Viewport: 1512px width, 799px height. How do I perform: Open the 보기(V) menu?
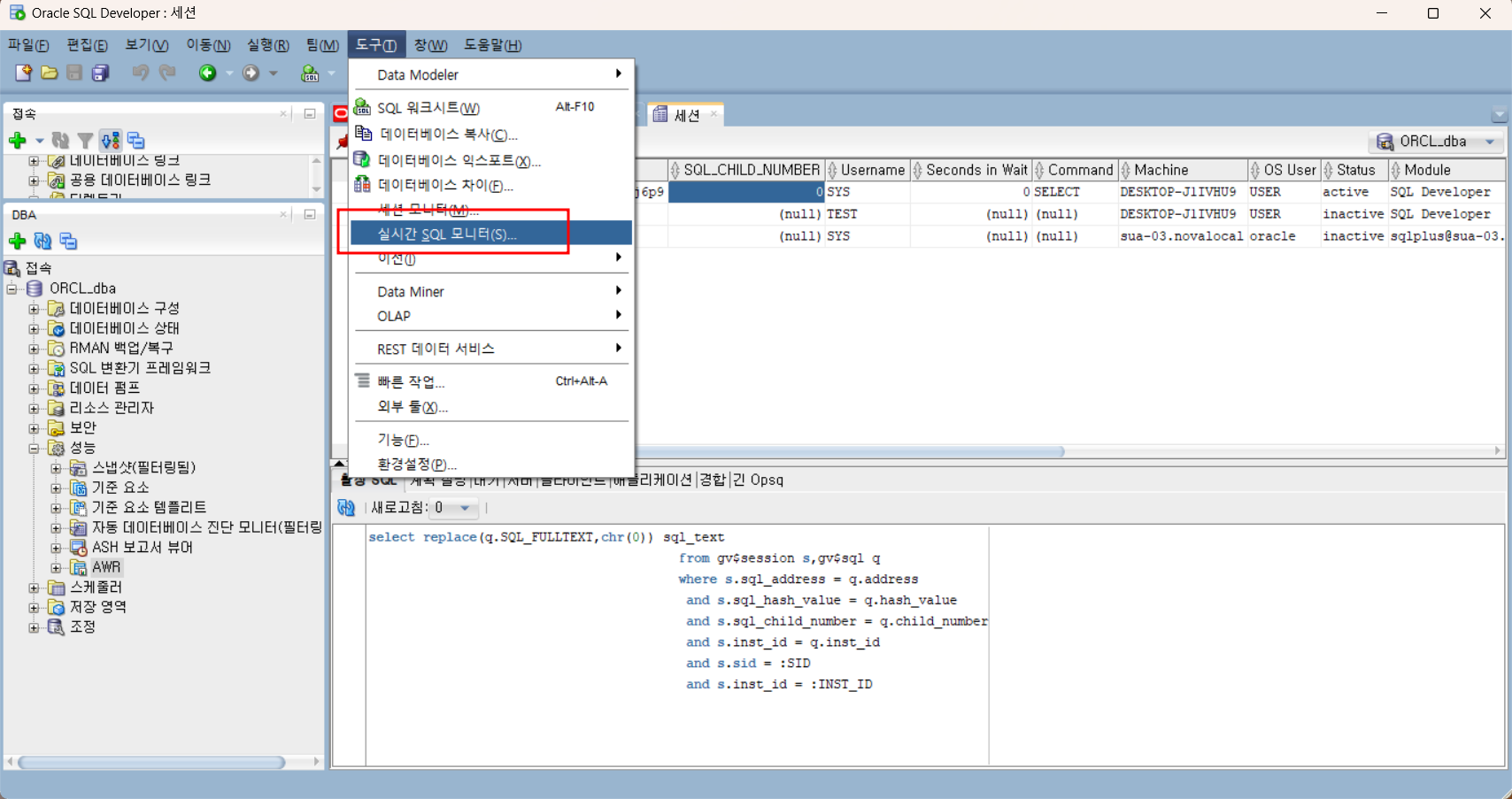click(x=146, y=45)
